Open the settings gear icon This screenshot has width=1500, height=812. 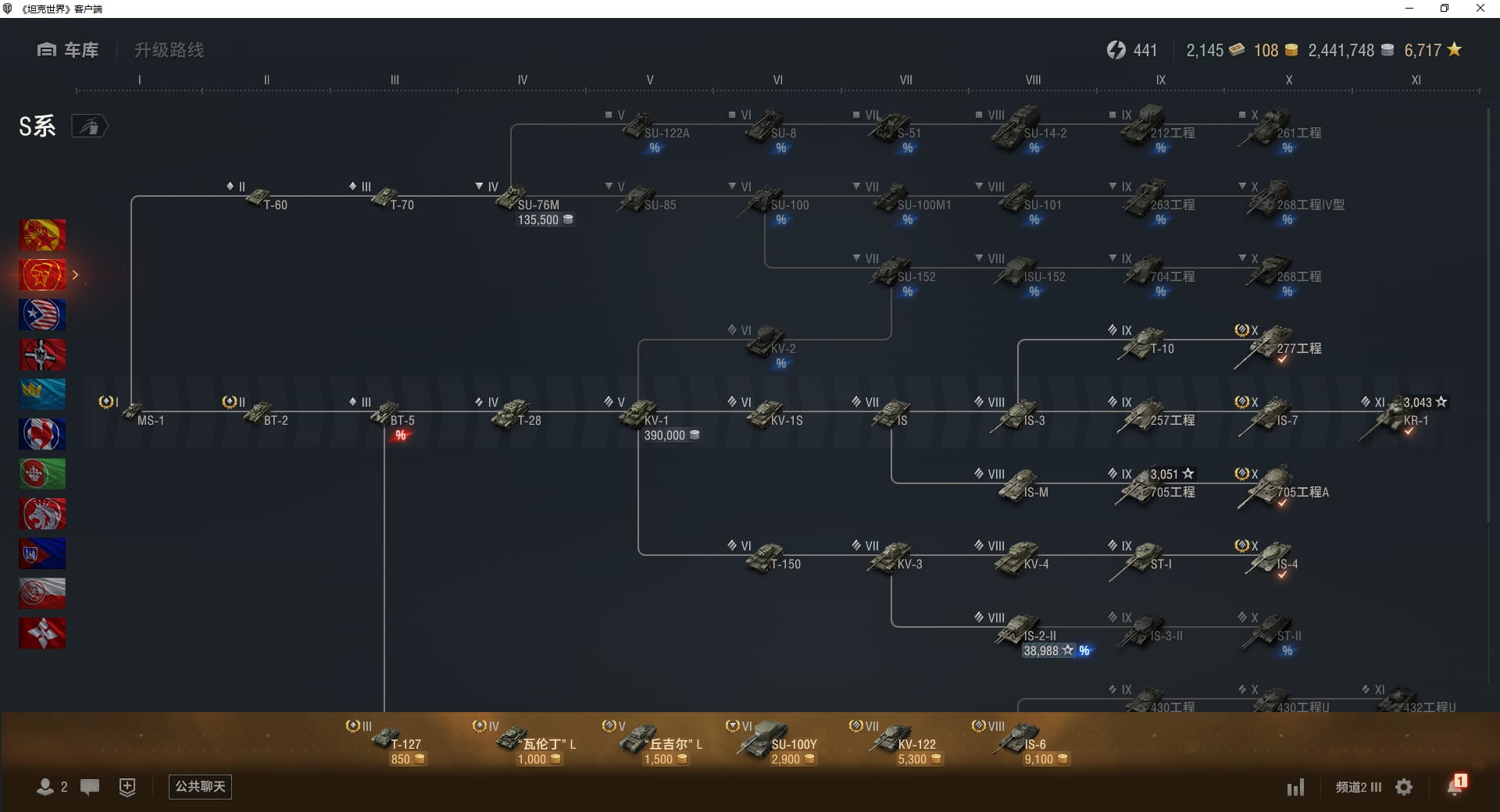[1404, 787]
